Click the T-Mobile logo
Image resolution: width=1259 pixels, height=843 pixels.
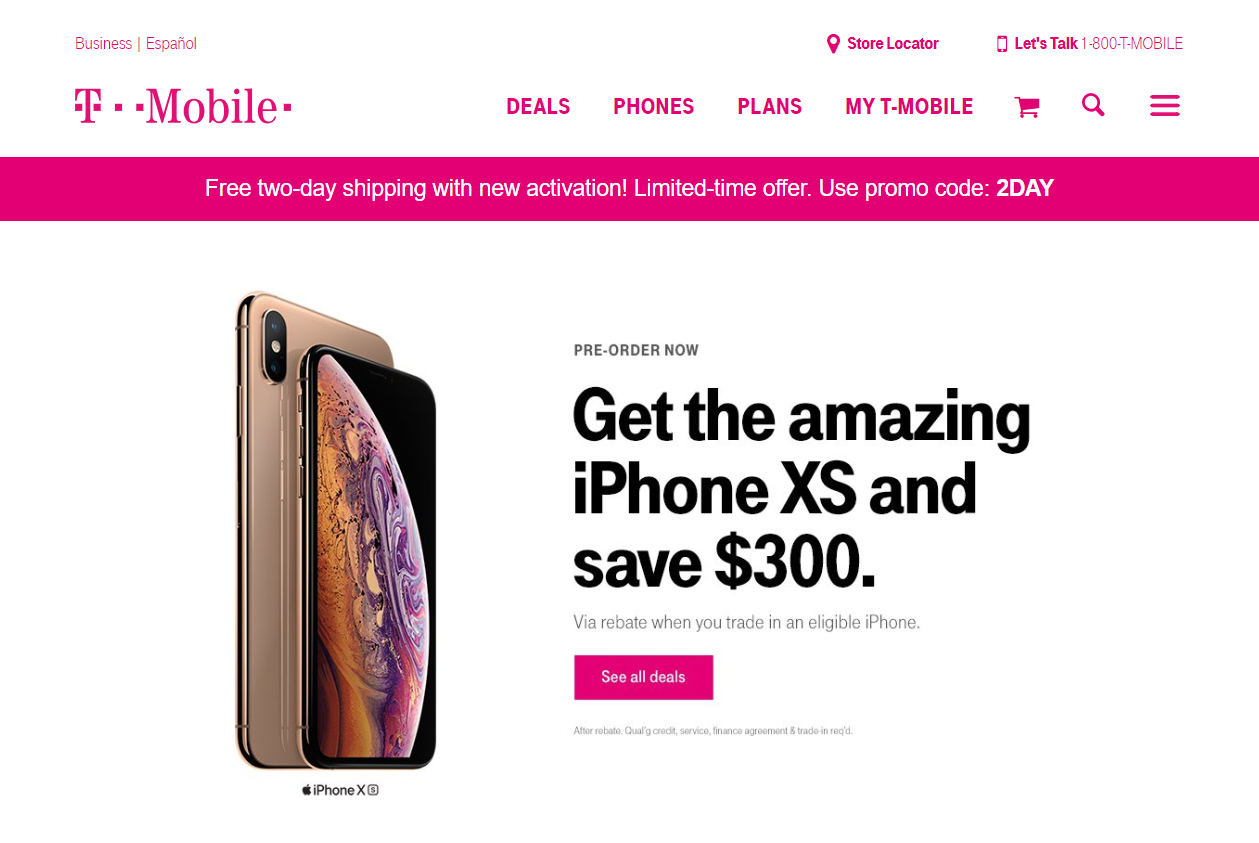[183, 106]
